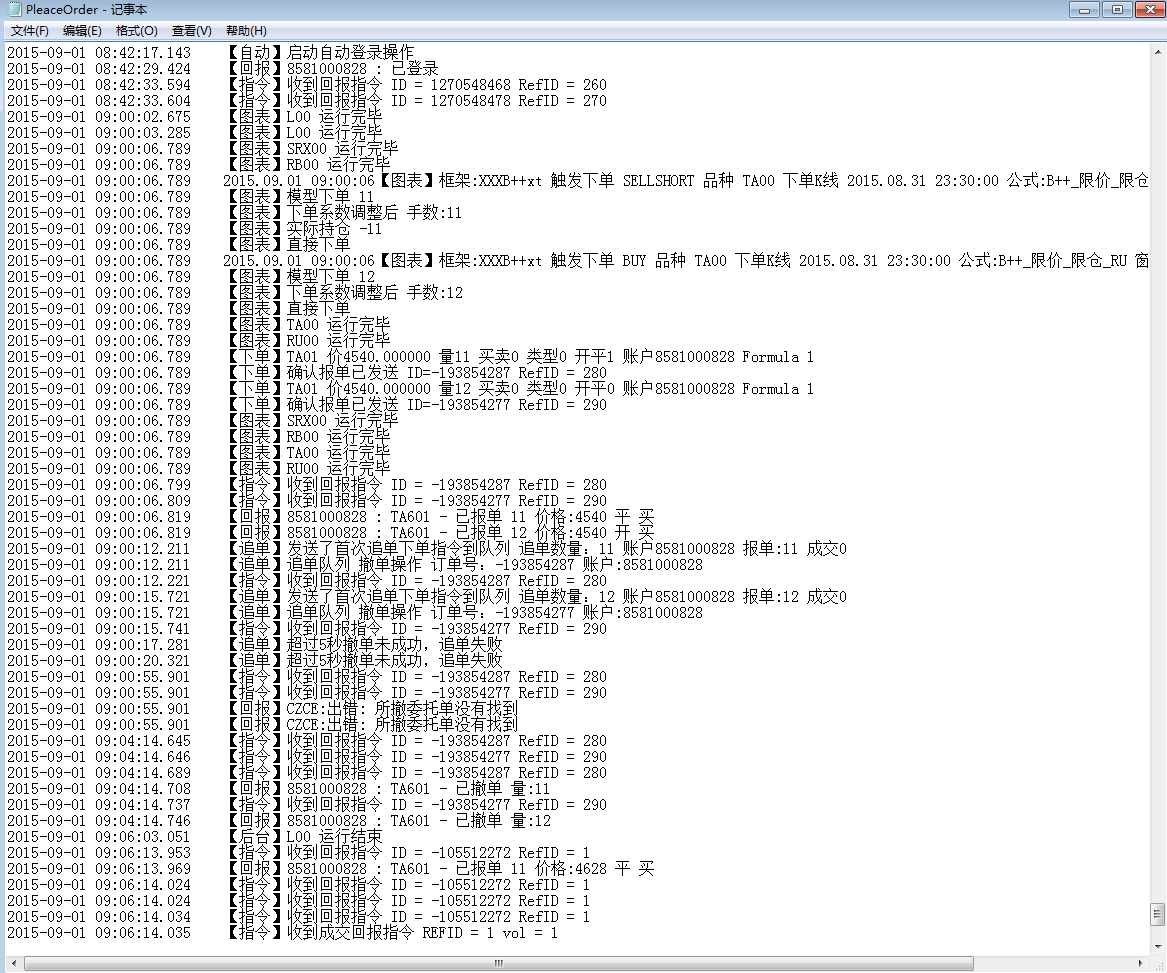Click the vertical scrollbar thumb

(1157, 914)
